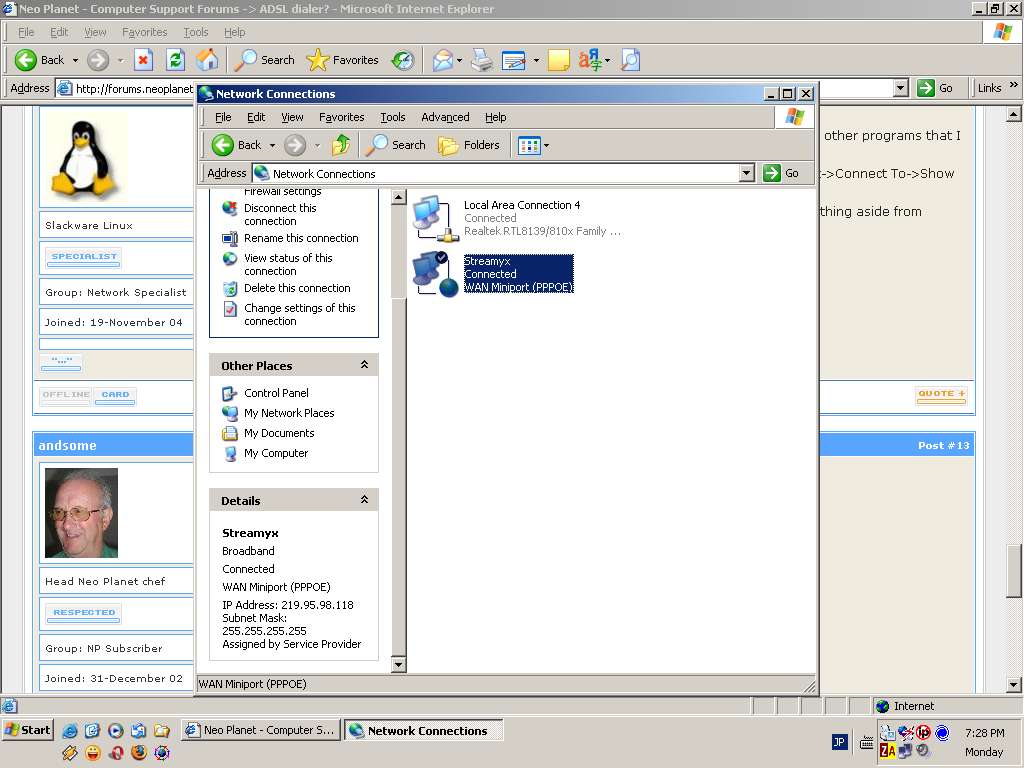Click the History icon in Internet Explorer

click(402, 60)
